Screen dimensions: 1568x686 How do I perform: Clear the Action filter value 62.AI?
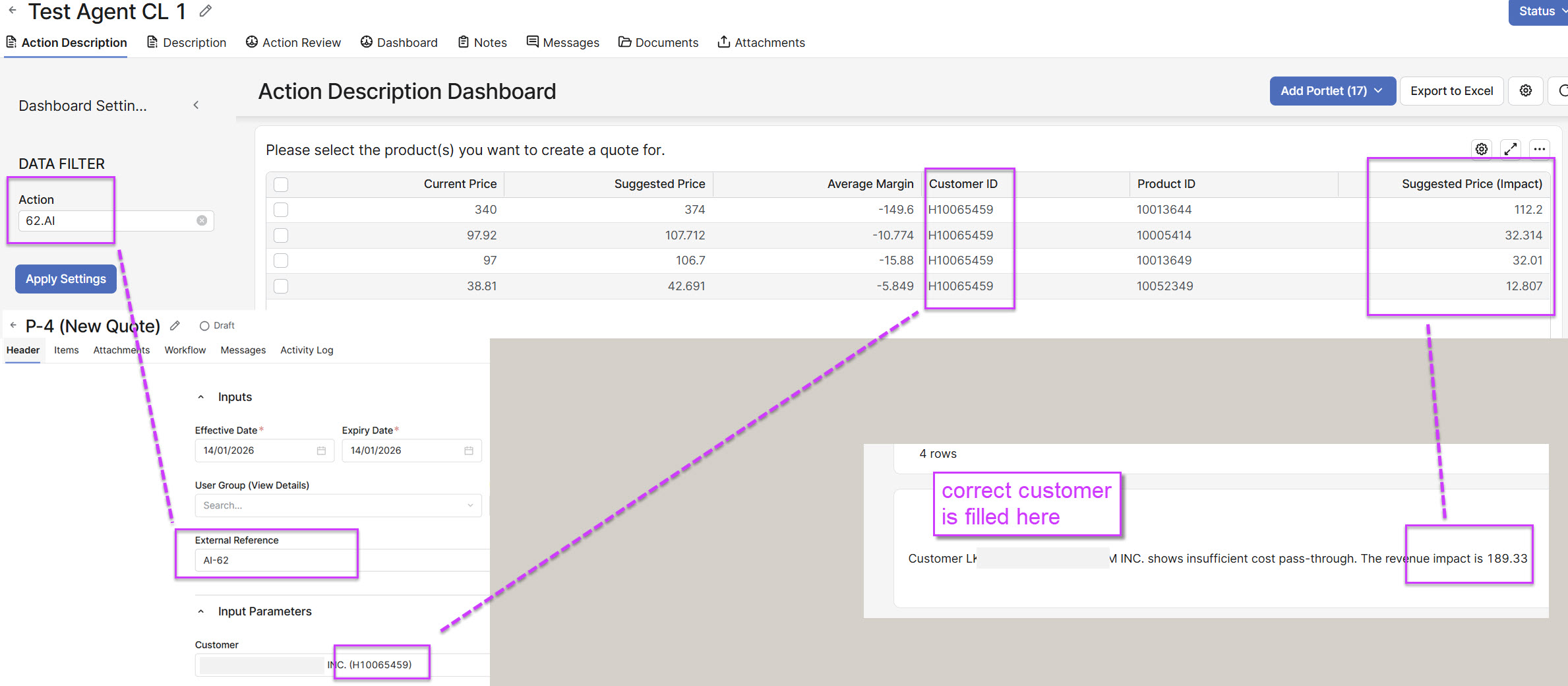pyautogui.click(x=202, y=221)
